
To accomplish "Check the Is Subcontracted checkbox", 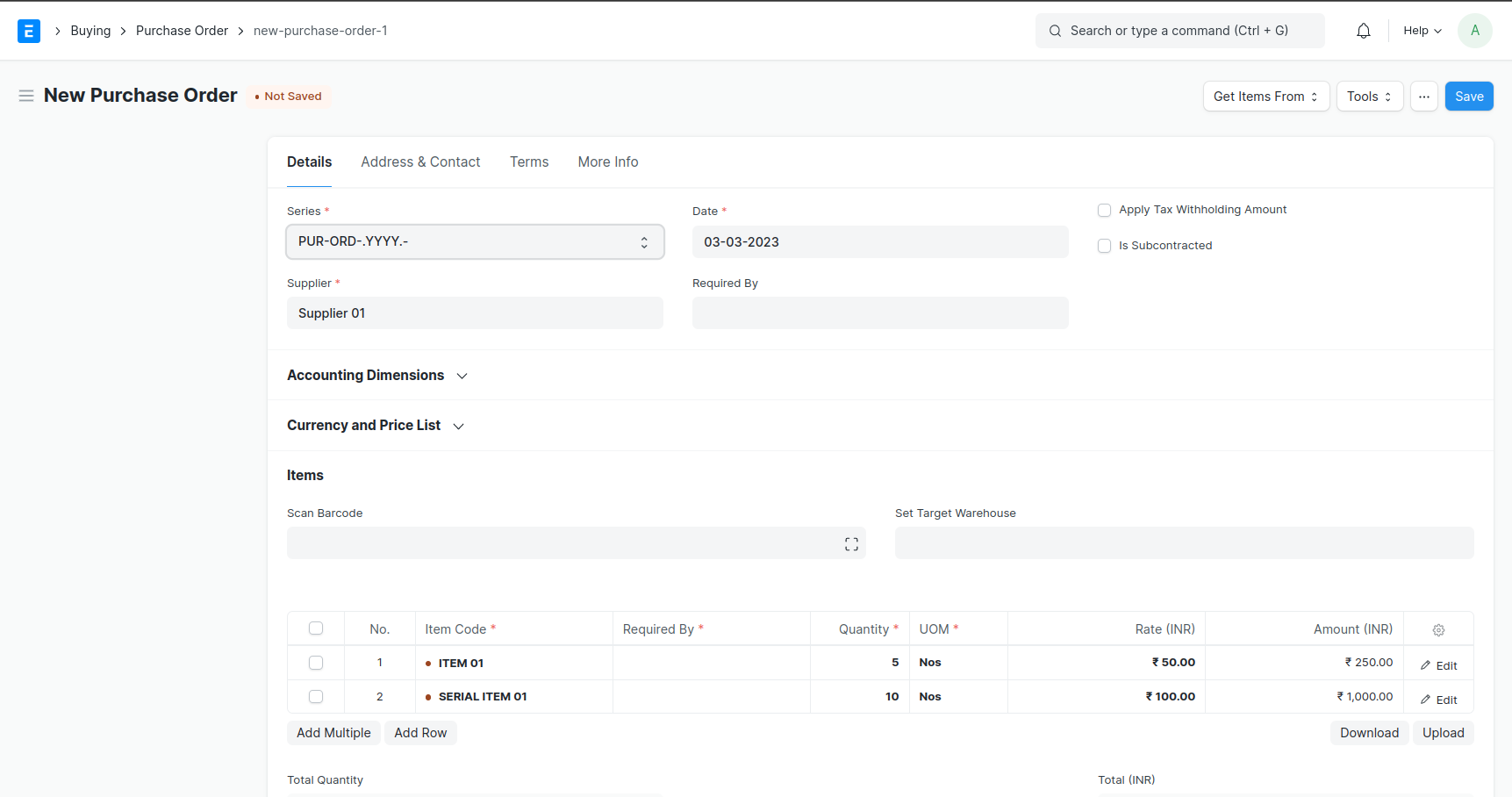I will pyautogui.click(x=1104, y=246).
